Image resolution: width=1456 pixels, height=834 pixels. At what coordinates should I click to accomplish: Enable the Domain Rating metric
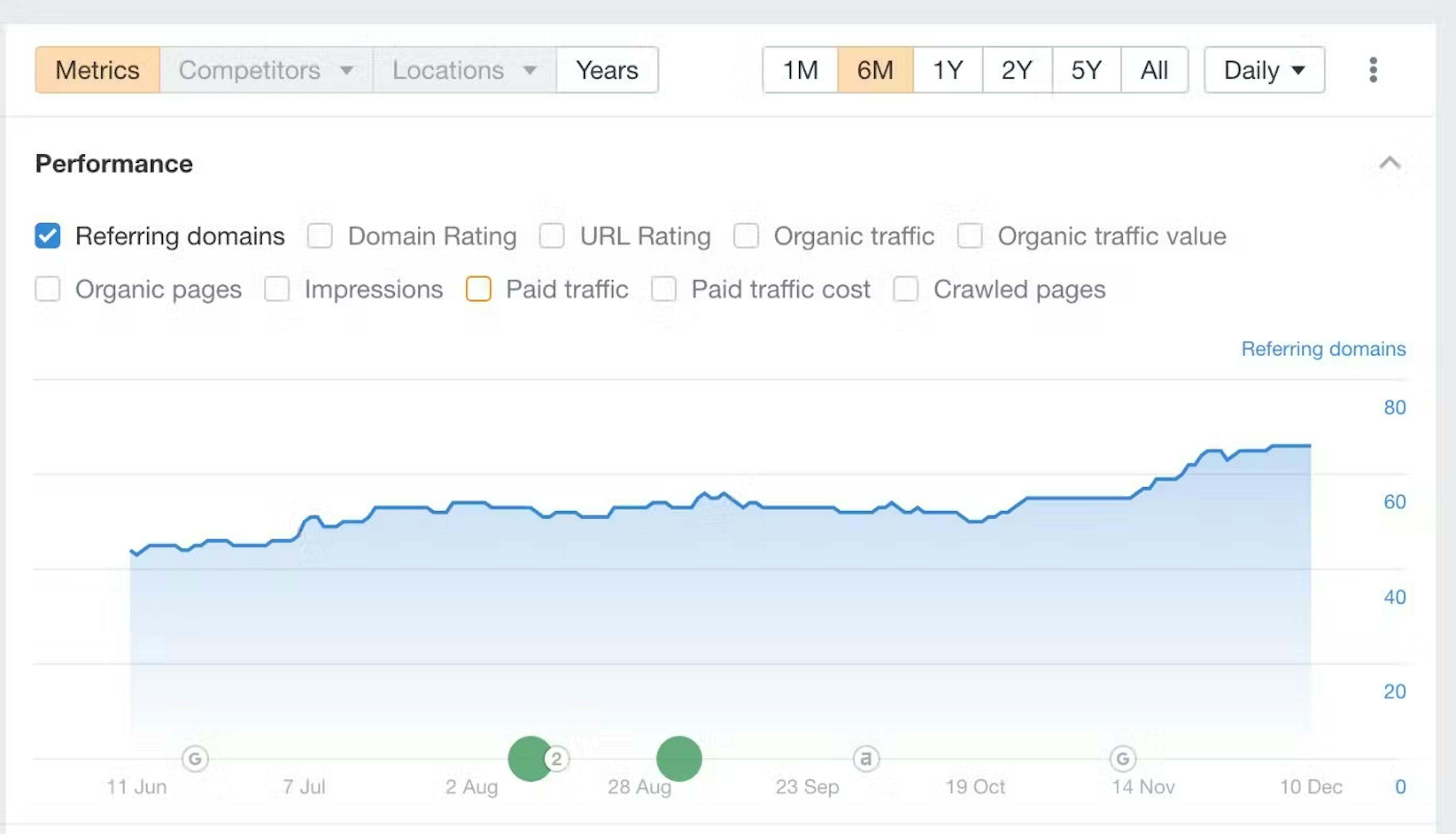pyautogui.click(x=320, y=235)
